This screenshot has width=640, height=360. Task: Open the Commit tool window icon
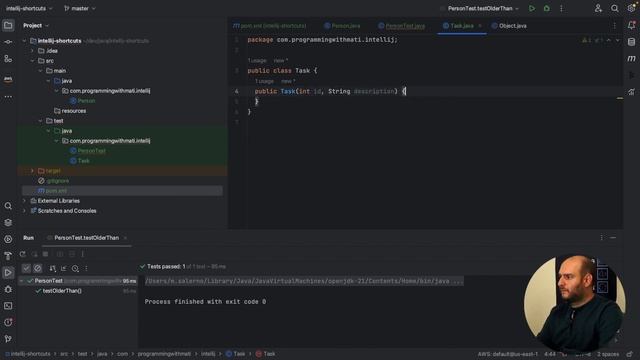(x=8, y=42)
